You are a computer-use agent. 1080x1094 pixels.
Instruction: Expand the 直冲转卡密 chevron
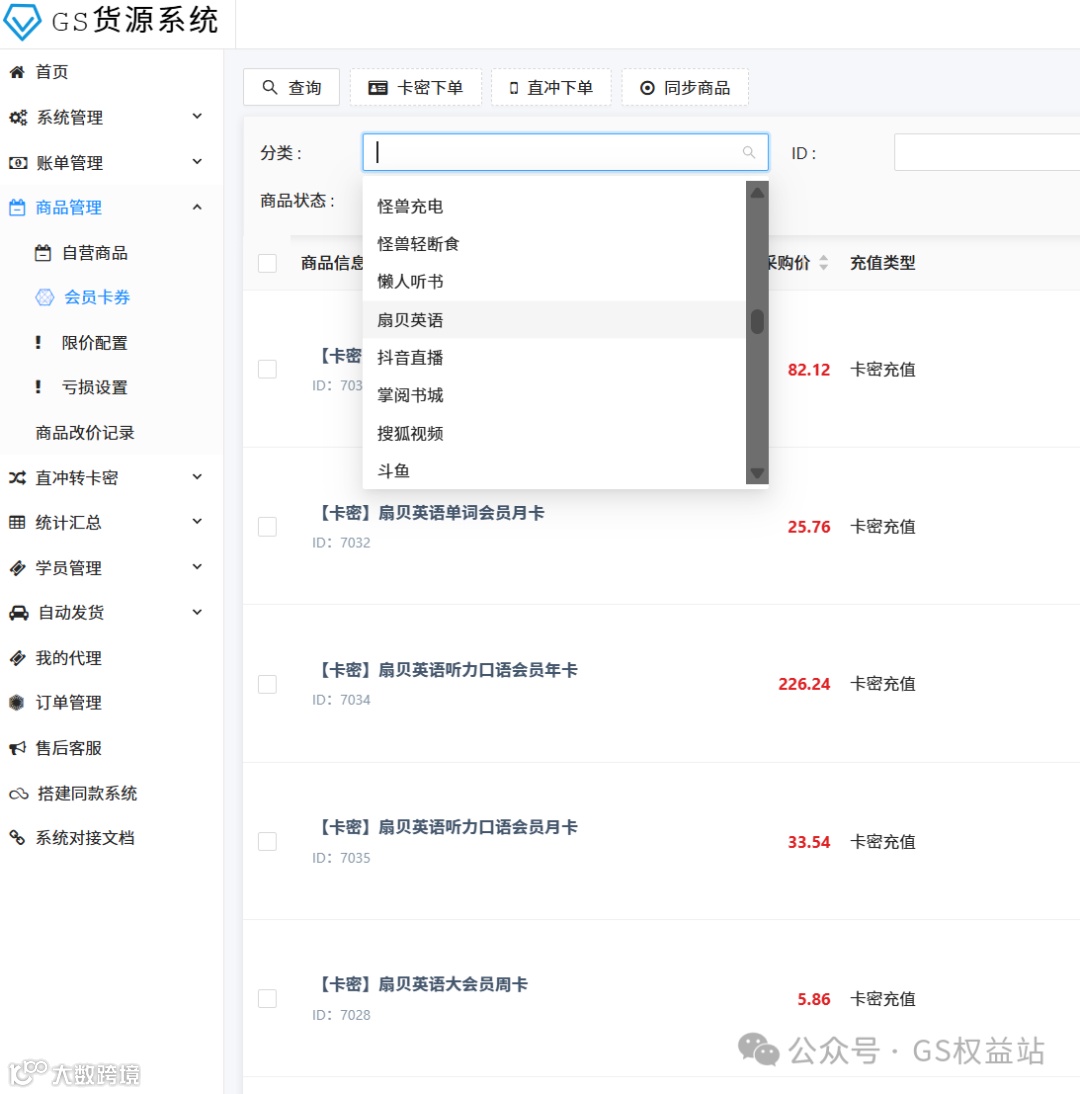(197, 477)
